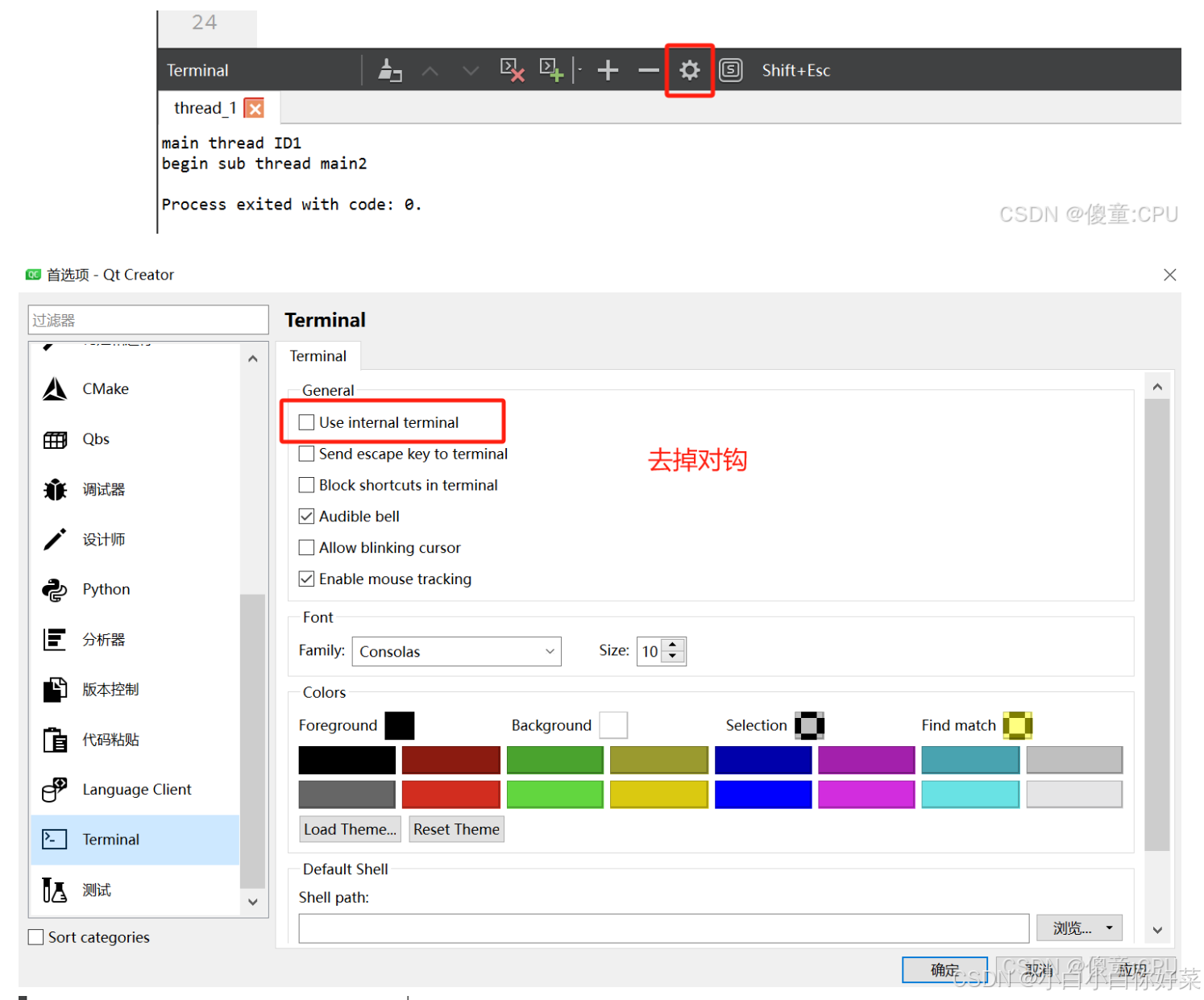
Task: Click the shortcut lock icon beside Shift+Esc
Action: click(730, 70)
